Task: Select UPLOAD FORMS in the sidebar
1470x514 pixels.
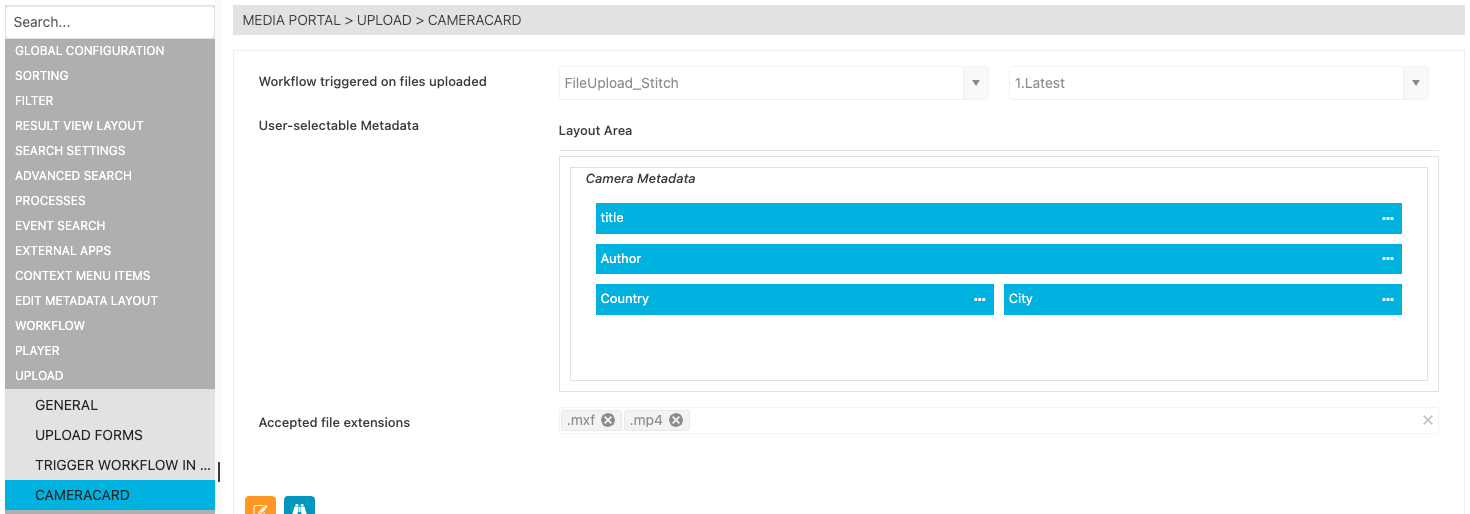Action: point(89,435)
